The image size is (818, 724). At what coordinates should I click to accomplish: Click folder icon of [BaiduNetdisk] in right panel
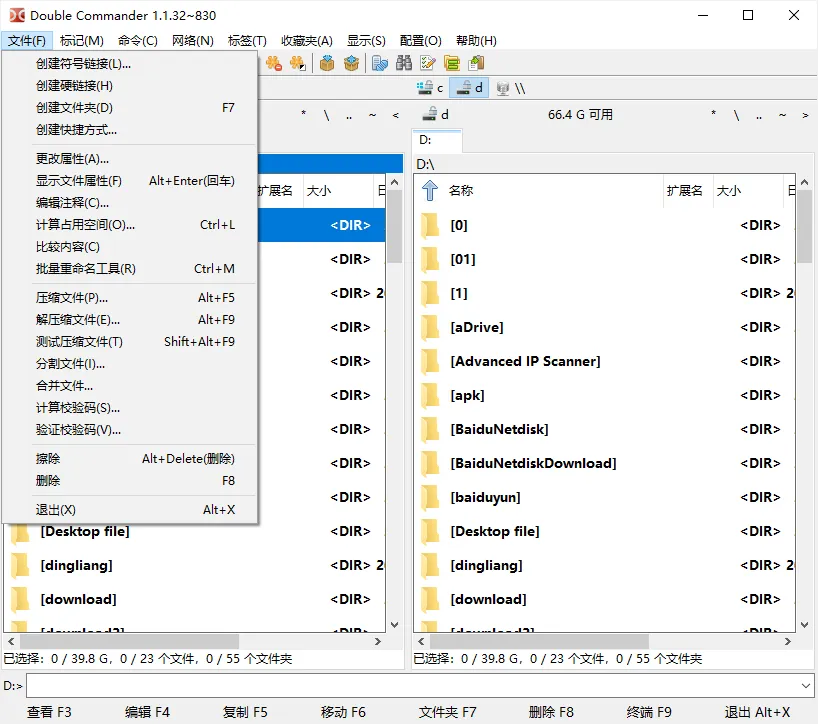tap(430, 429)
